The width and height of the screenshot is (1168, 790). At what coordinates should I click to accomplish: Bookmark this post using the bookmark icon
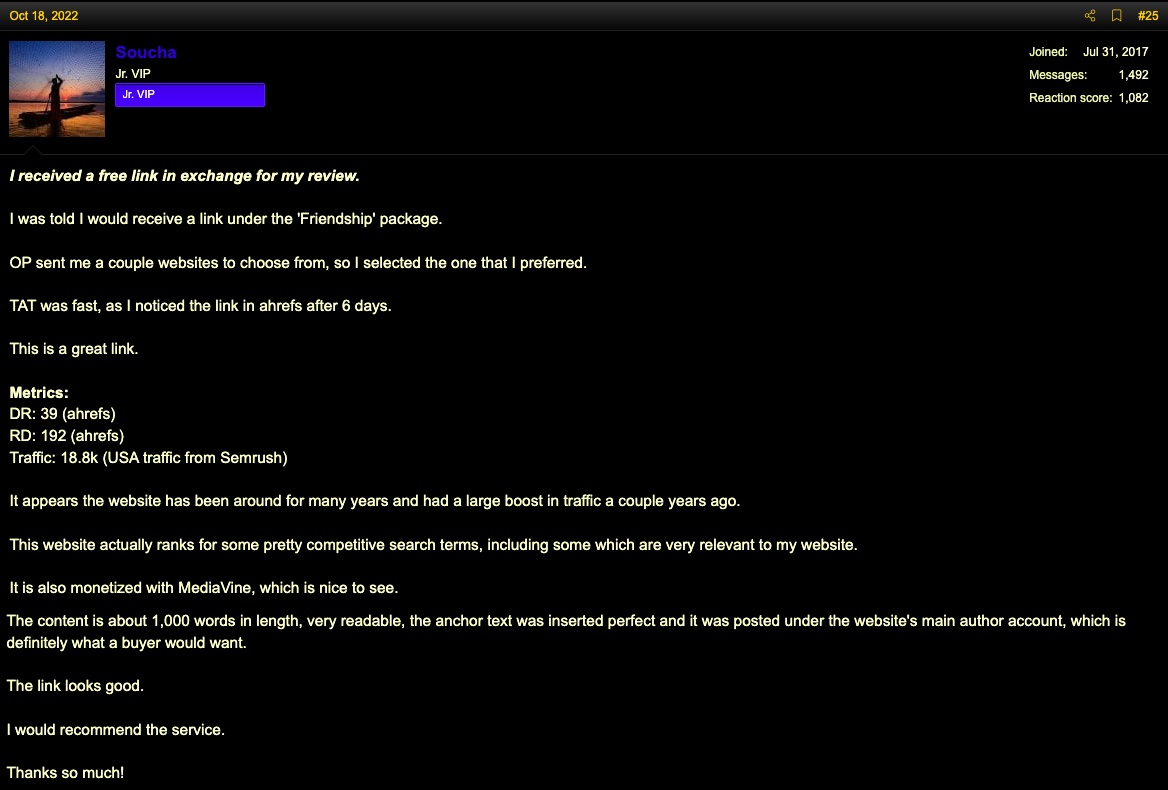tap(1117, 16)
